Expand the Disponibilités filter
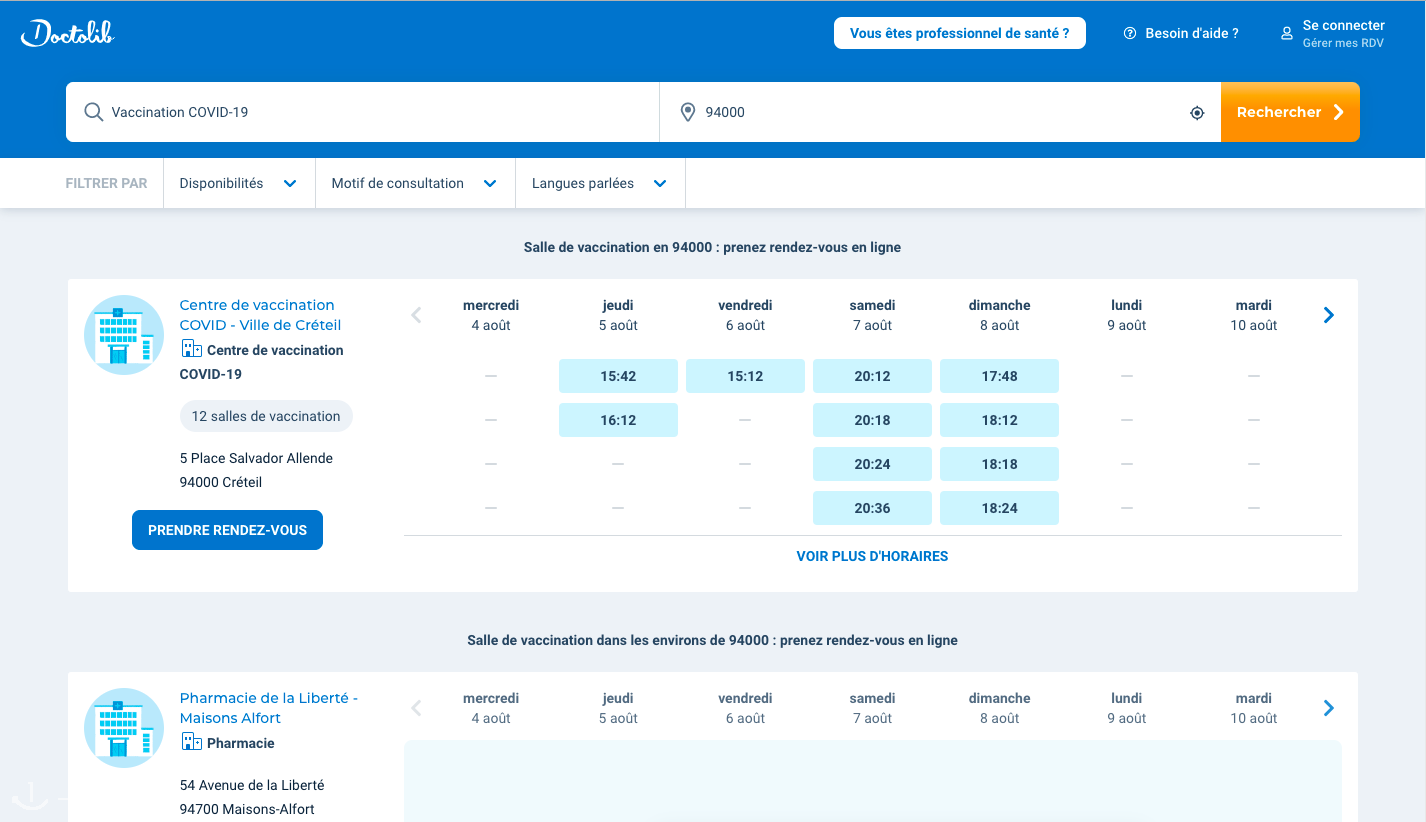Screen dimensions: 1426x822 point(239,183)
